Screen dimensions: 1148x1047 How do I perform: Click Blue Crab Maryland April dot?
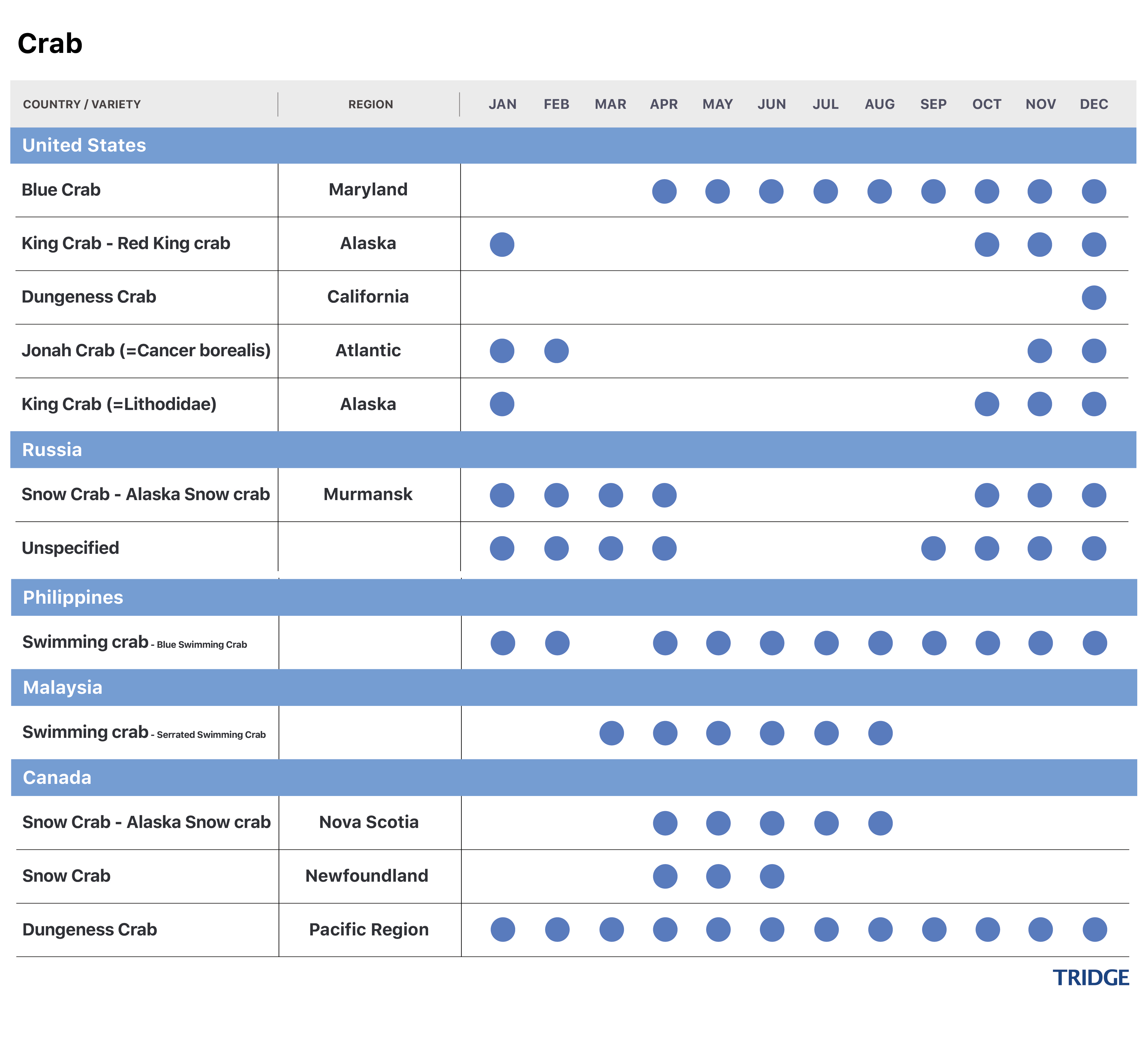(664, 191)
